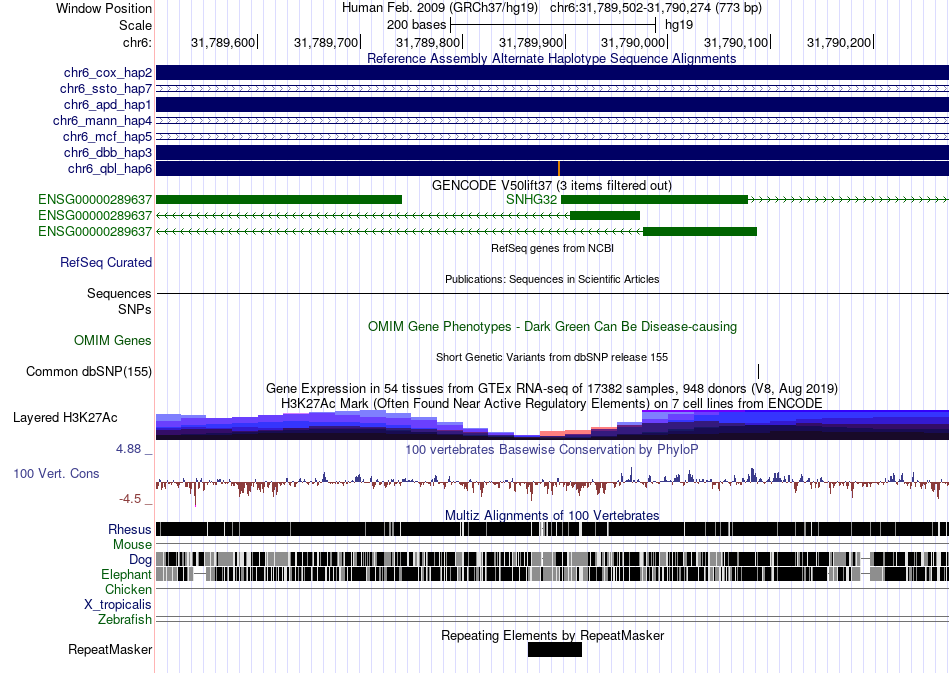Open the GENCODE V50lift37 track title

coord(551,185)
